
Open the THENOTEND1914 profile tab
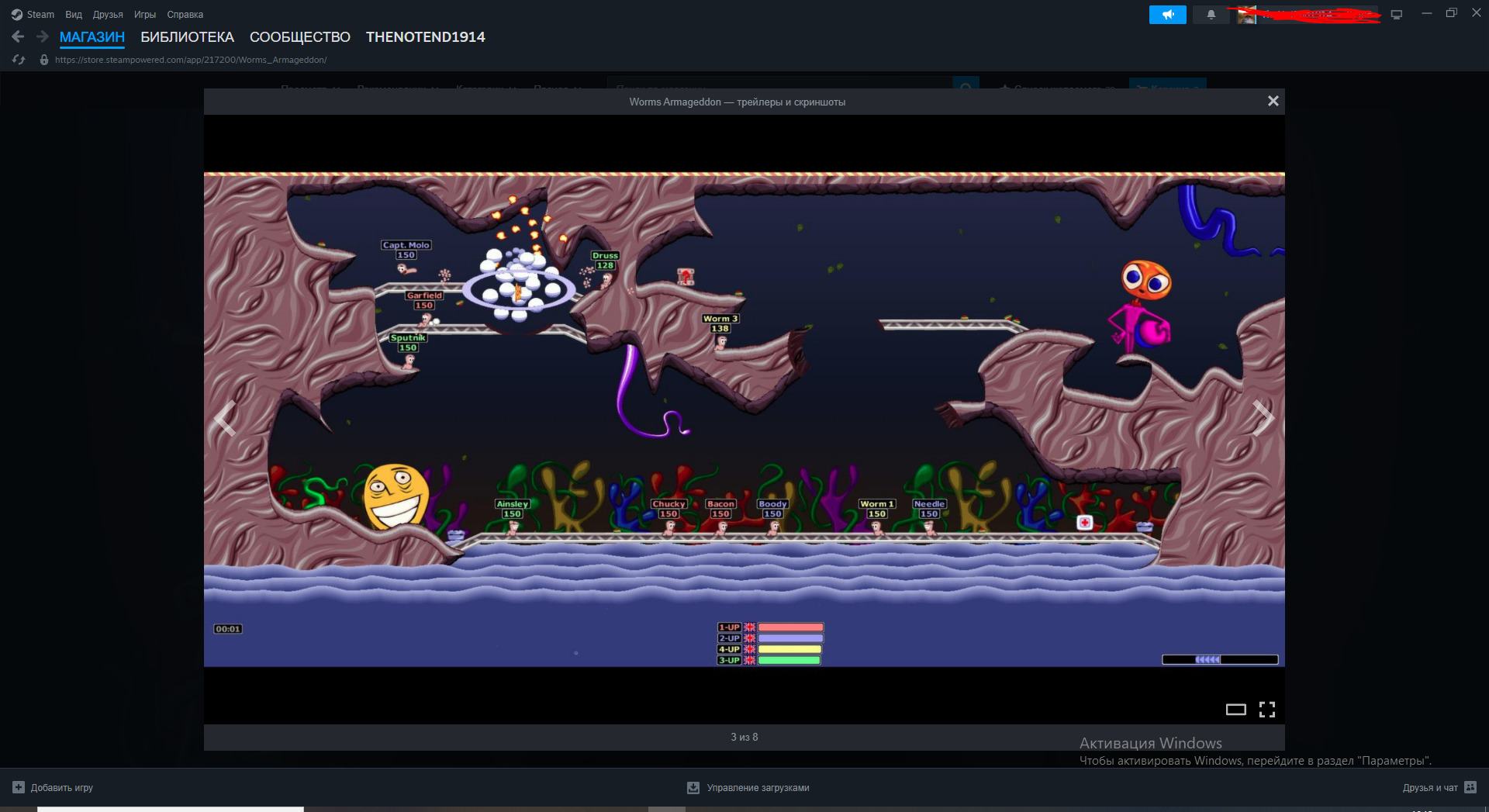(426, 37)
